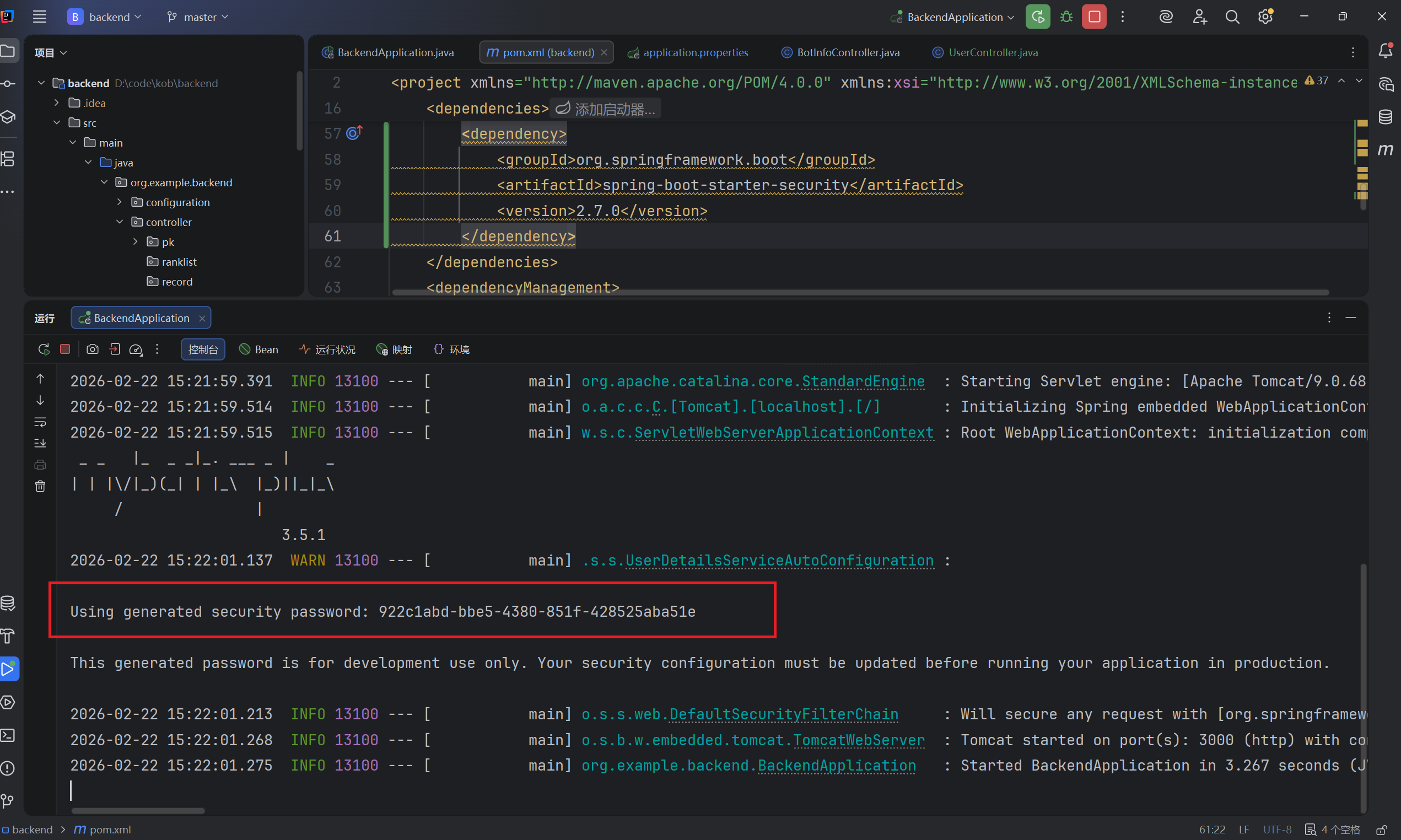The height and width of the screenshot is (840, 1401).
Task: Open the Maven tool window icon
Action: click(1385, 150)
